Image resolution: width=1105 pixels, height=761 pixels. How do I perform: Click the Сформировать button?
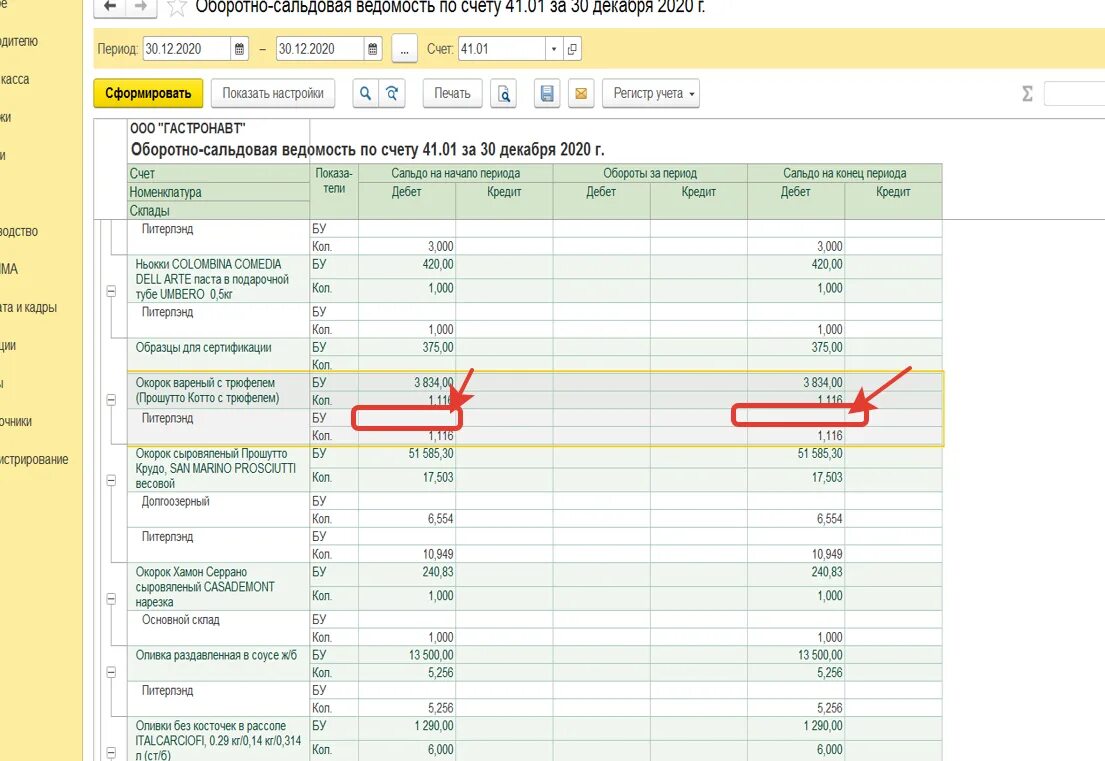point(148,93)
